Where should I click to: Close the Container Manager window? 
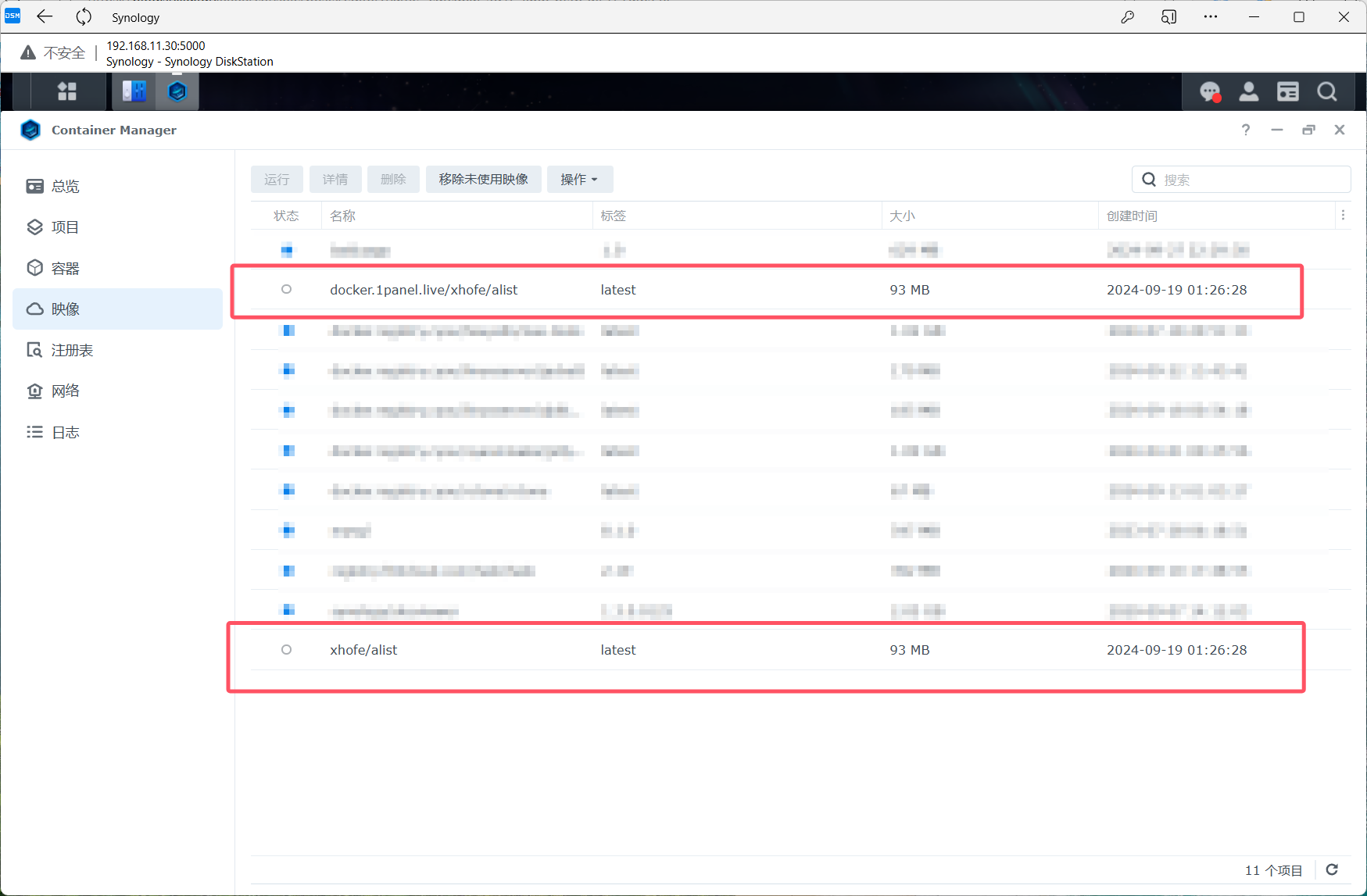coord(1340,130)
